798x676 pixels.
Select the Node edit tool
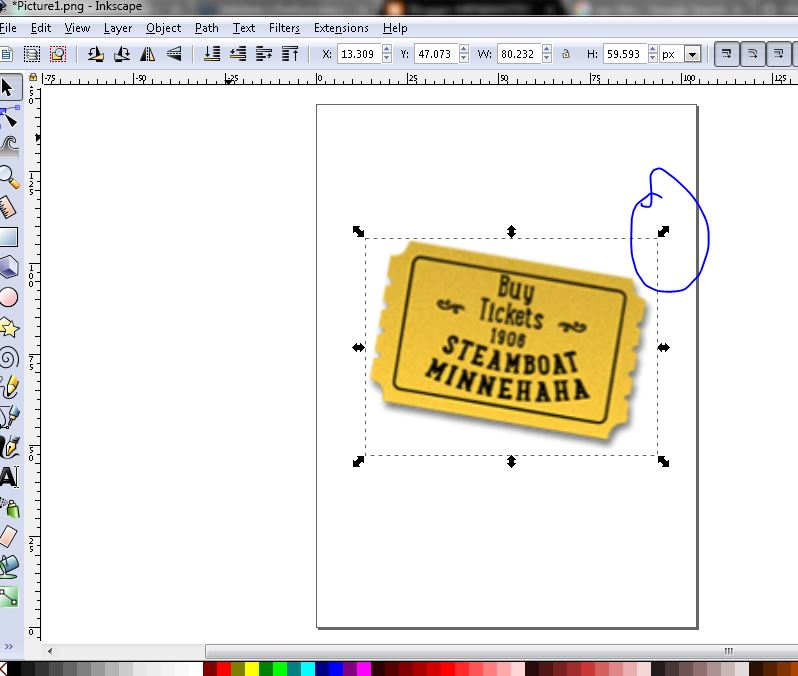pos(9,117)
